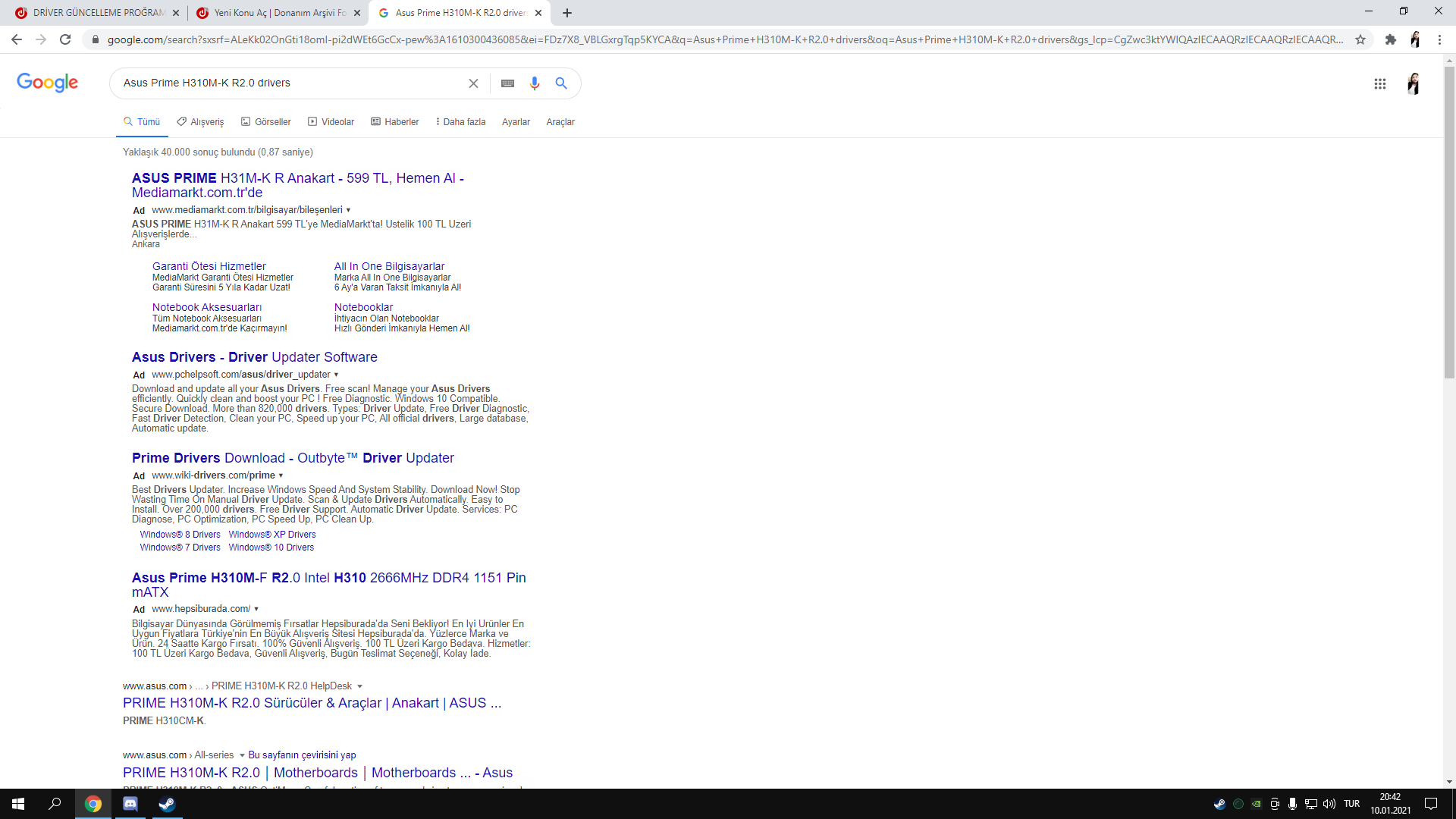This screenshot has height=819, width=1456.
Task: Open the on-screen keyboard input tool
Action: pos(508,83)
